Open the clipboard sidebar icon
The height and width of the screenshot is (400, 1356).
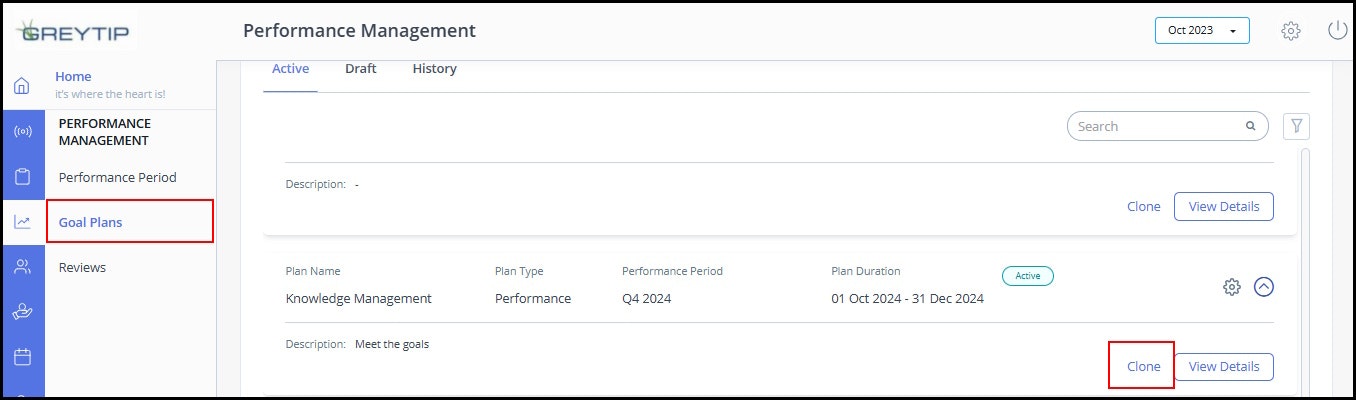(22, 177)
